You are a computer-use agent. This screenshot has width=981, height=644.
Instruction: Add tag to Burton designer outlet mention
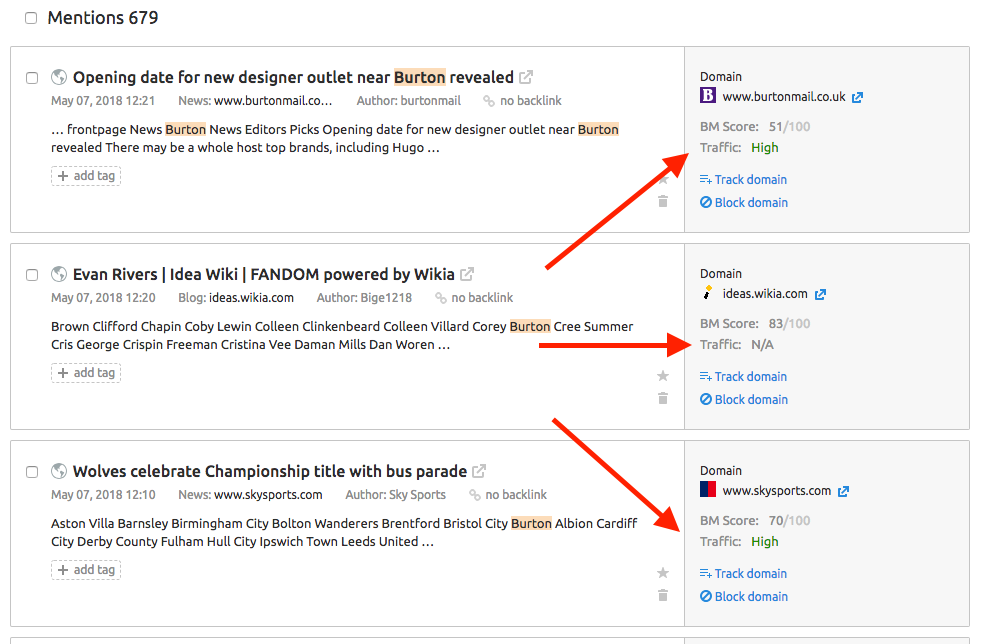(x=86, y=176)
